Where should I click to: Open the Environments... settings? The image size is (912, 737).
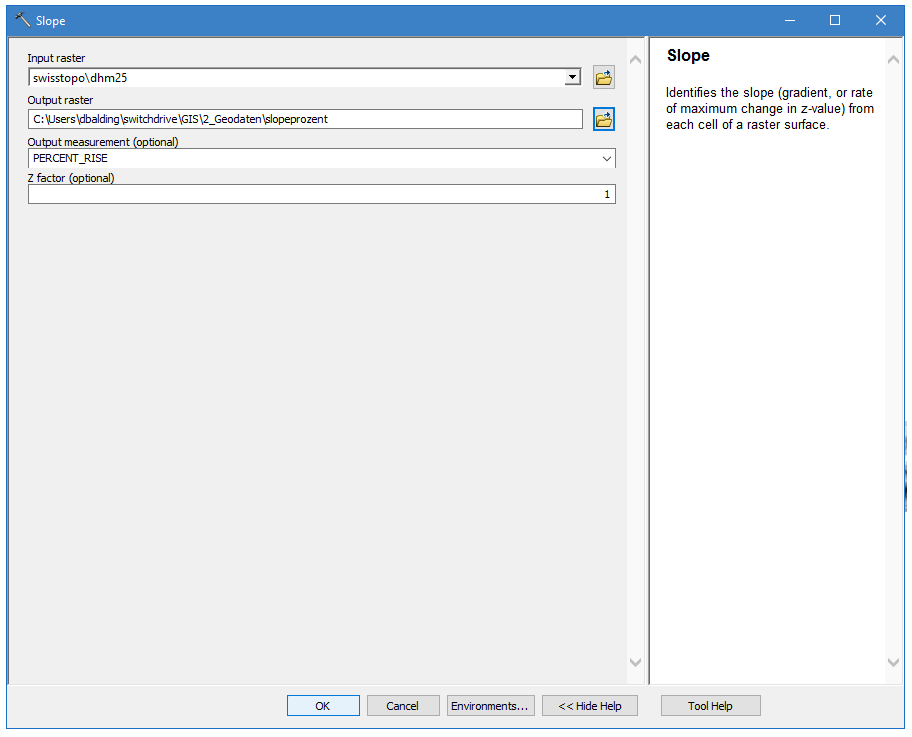click(x=490, y=706)
